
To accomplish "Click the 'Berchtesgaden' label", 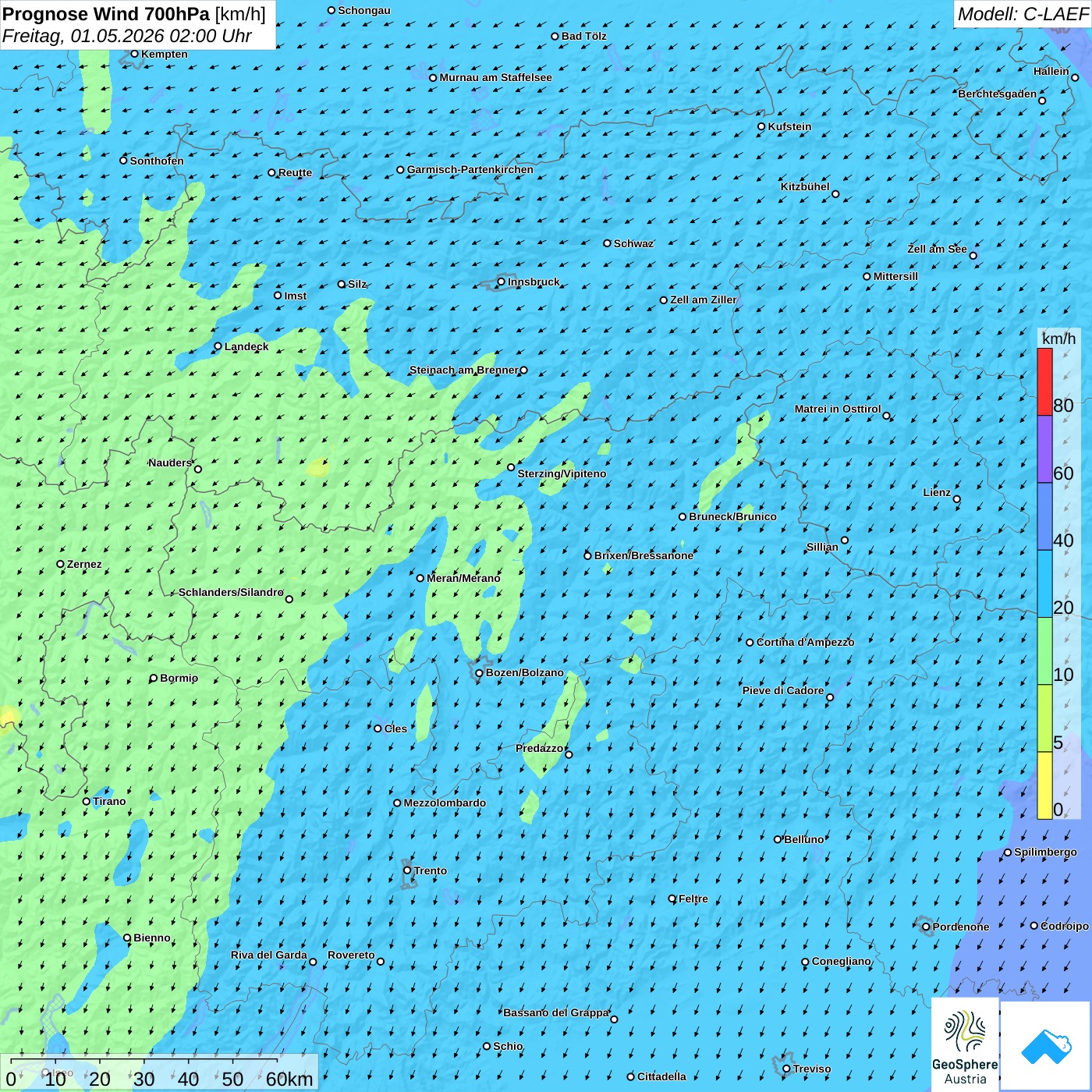I will [x=998, y=94].
